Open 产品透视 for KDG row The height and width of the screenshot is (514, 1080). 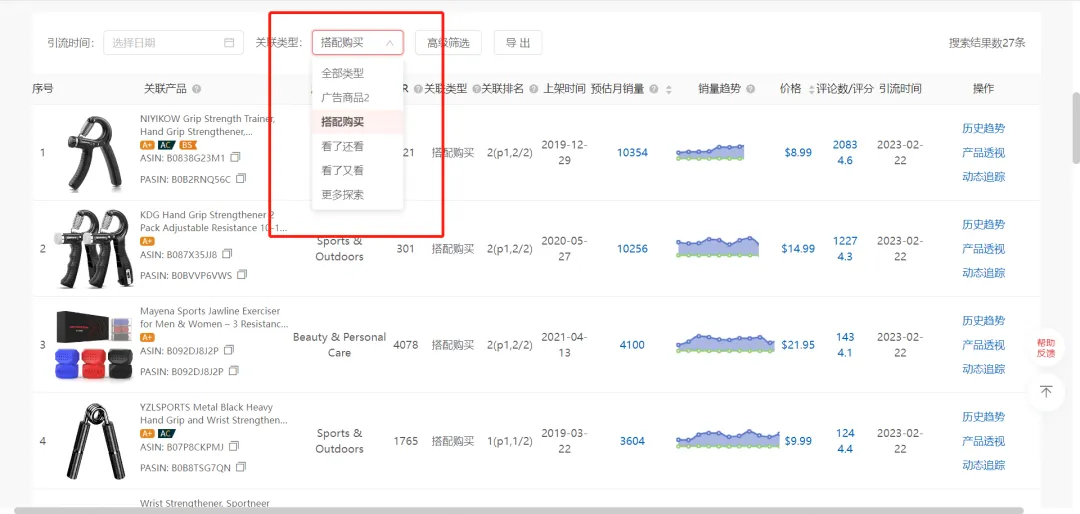[984, 249]
